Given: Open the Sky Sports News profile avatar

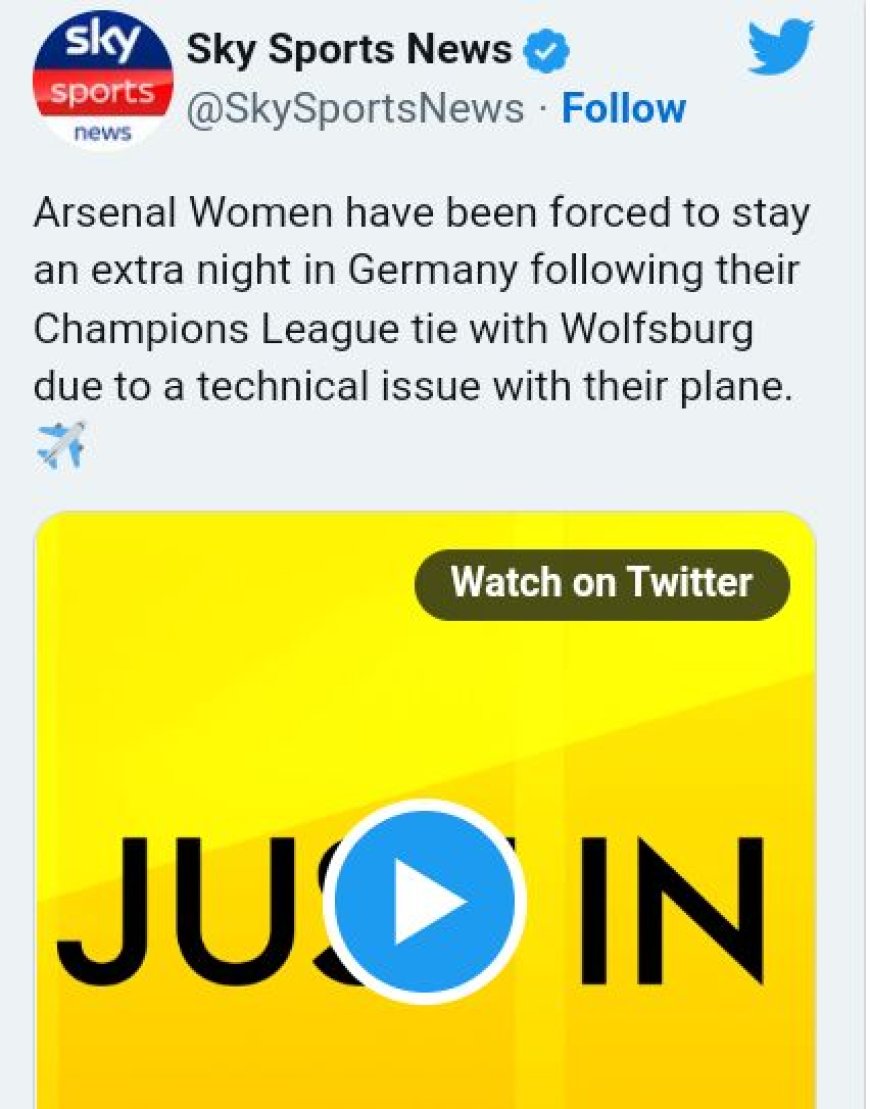Looking at the screenshot, I should (x=103, y=83).
